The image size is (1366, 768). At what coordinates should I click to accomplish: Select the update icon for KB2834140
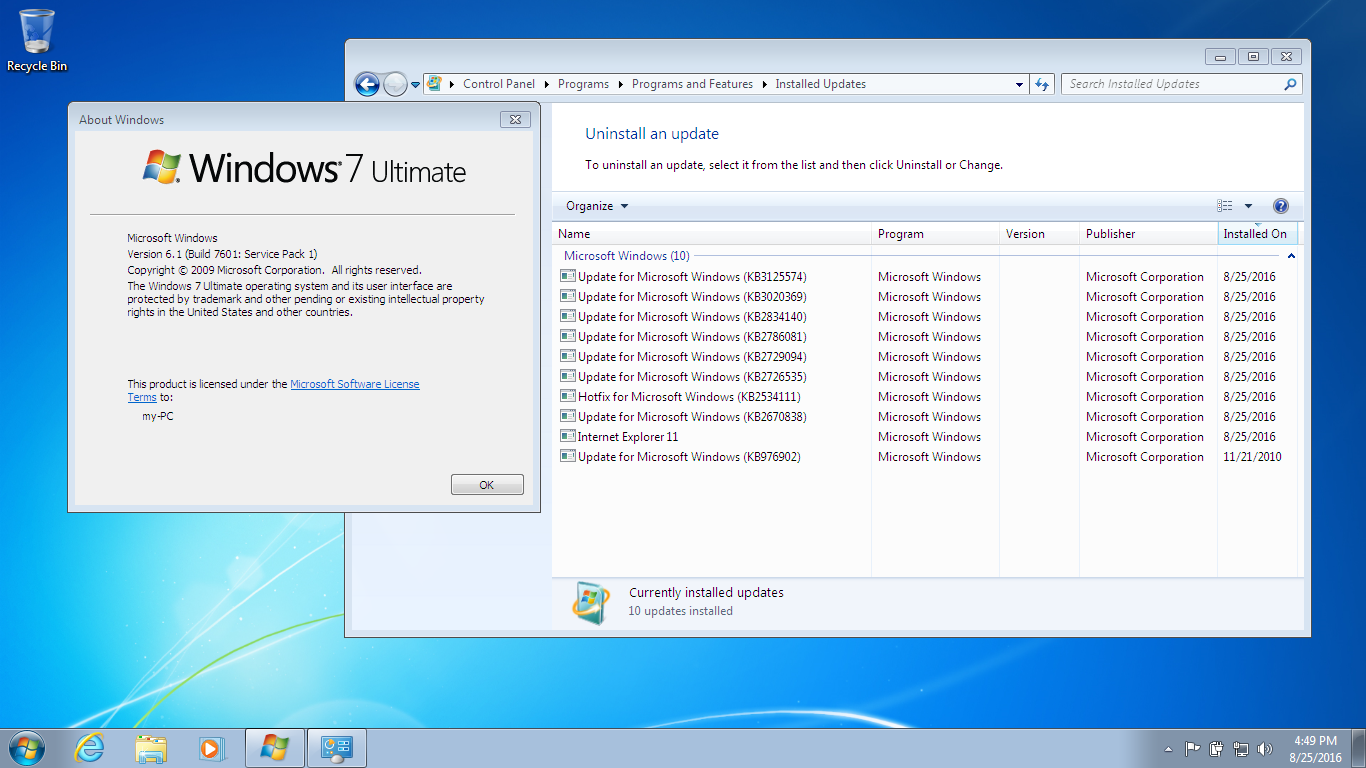pyautogui.click(x=567, y=316)
